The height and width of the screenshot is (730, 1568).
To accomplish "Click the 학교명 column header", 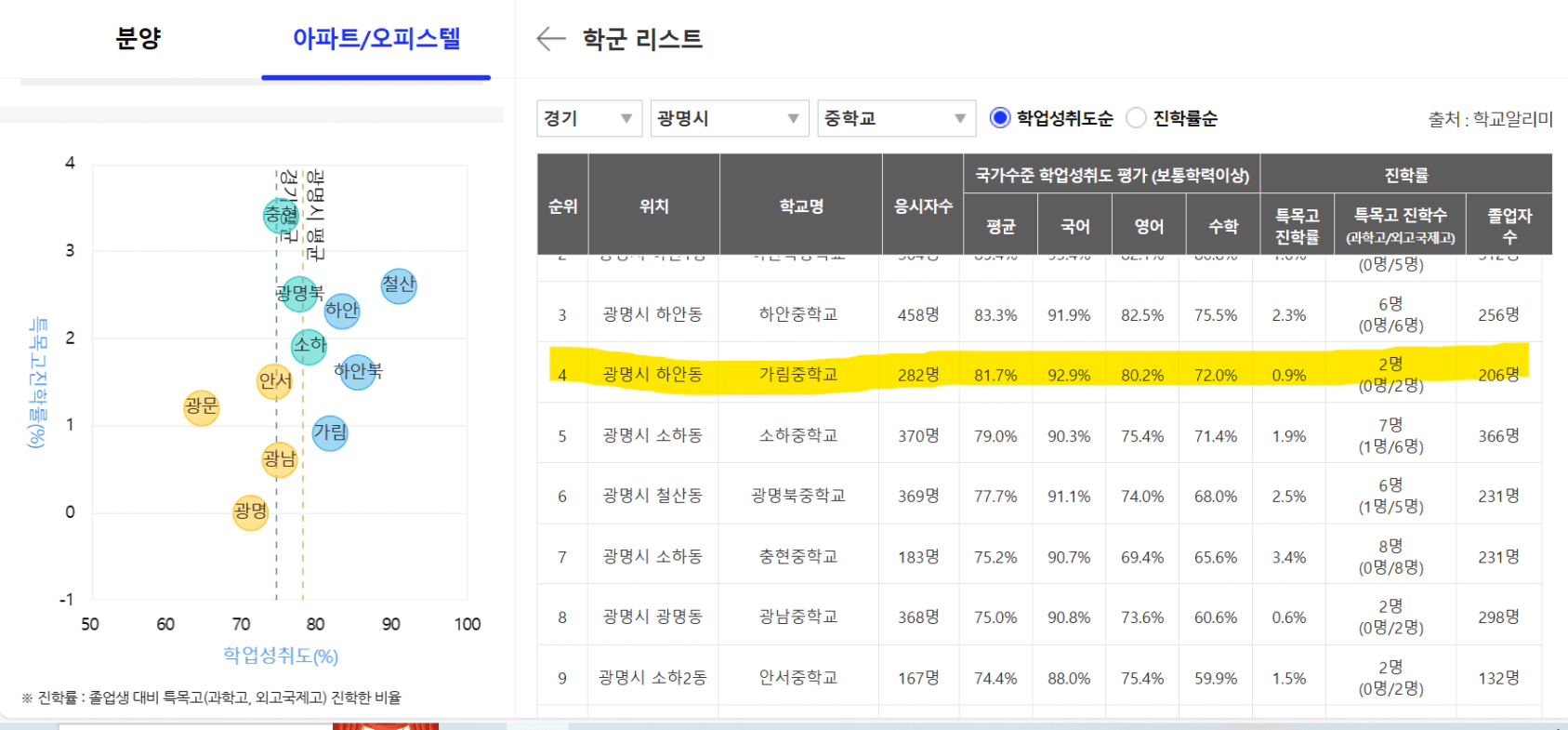I will point(801,206).
